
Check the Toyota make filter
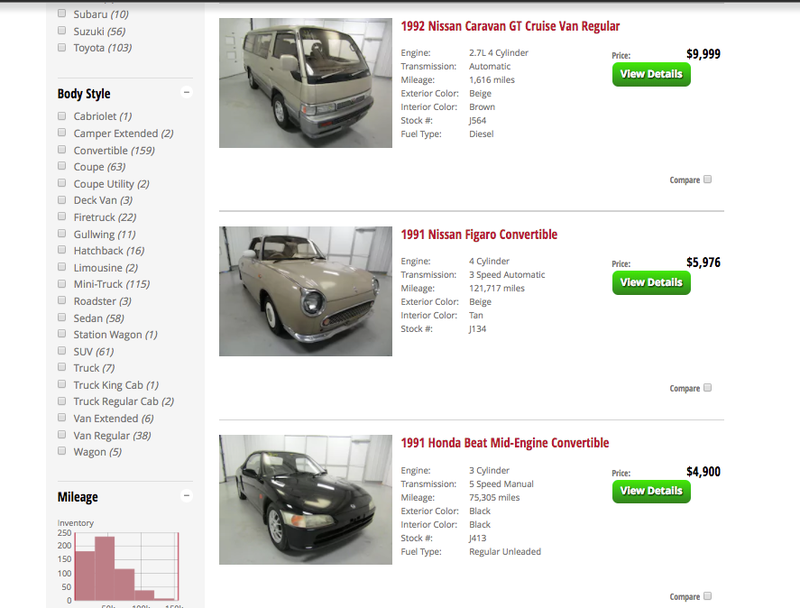[x=62, y=47]
